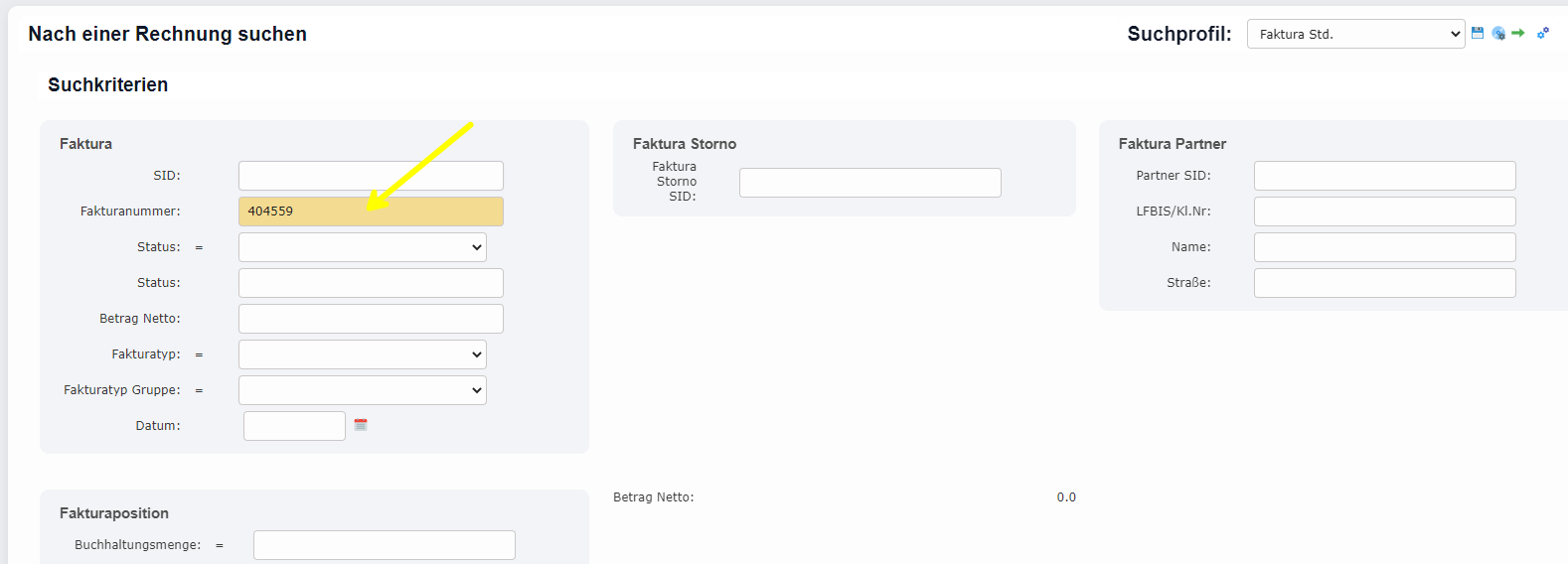Viewport: 1568px width, 564px height.
Task: Open the calendar picker next to Datum
Action: [x=361, y=425]
